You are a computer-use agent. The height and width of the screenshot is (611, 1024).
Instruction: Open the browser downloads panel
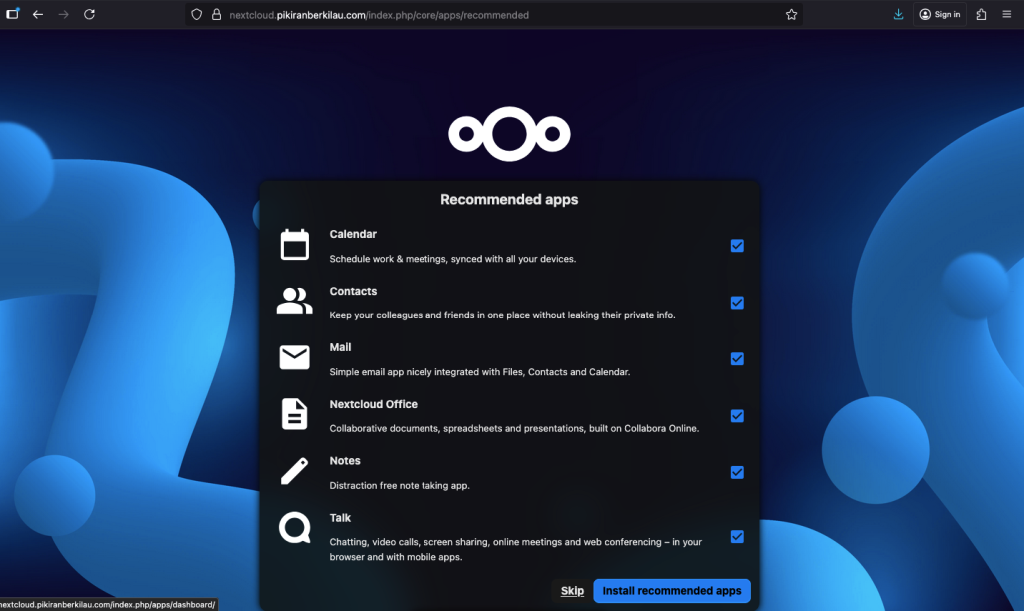898,15
